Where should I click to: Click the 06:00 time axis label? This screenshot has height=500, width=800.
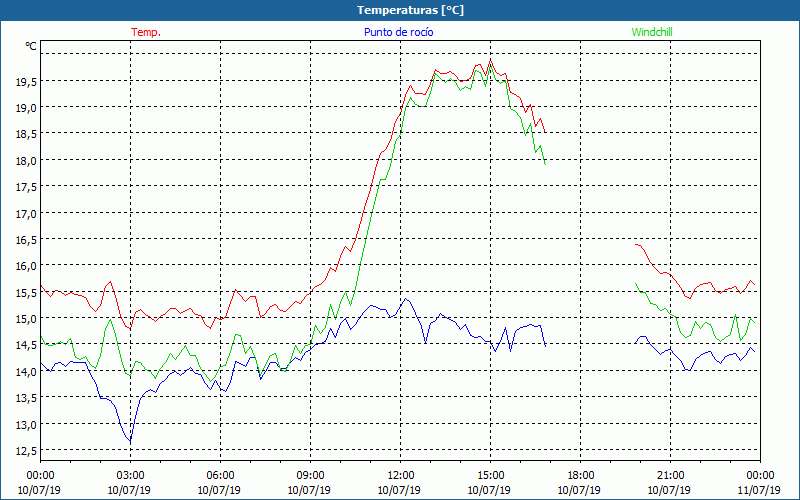220,476
